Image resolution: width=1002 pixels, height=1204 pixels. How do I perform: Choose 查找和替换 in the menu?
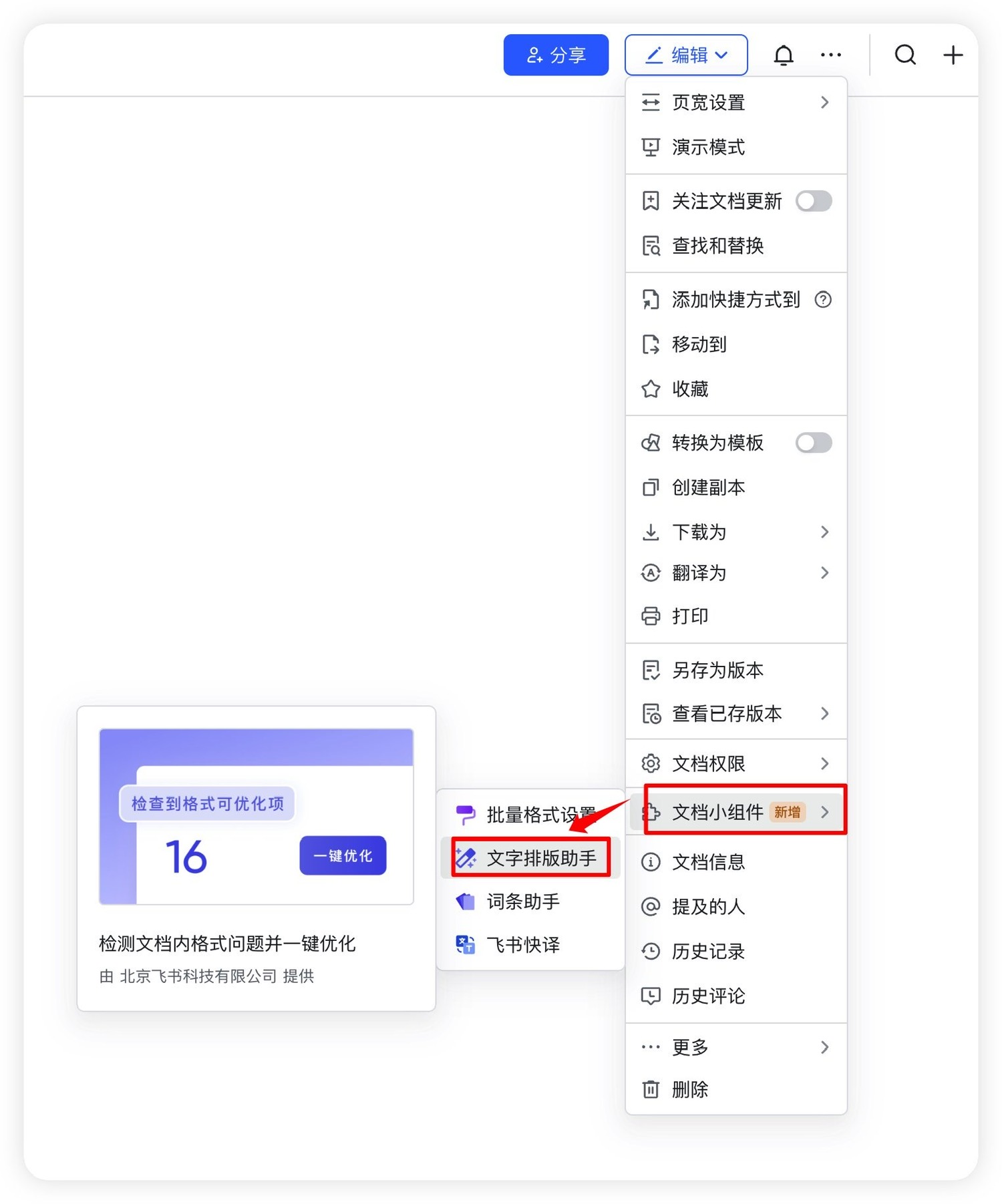tap(717, 246)
